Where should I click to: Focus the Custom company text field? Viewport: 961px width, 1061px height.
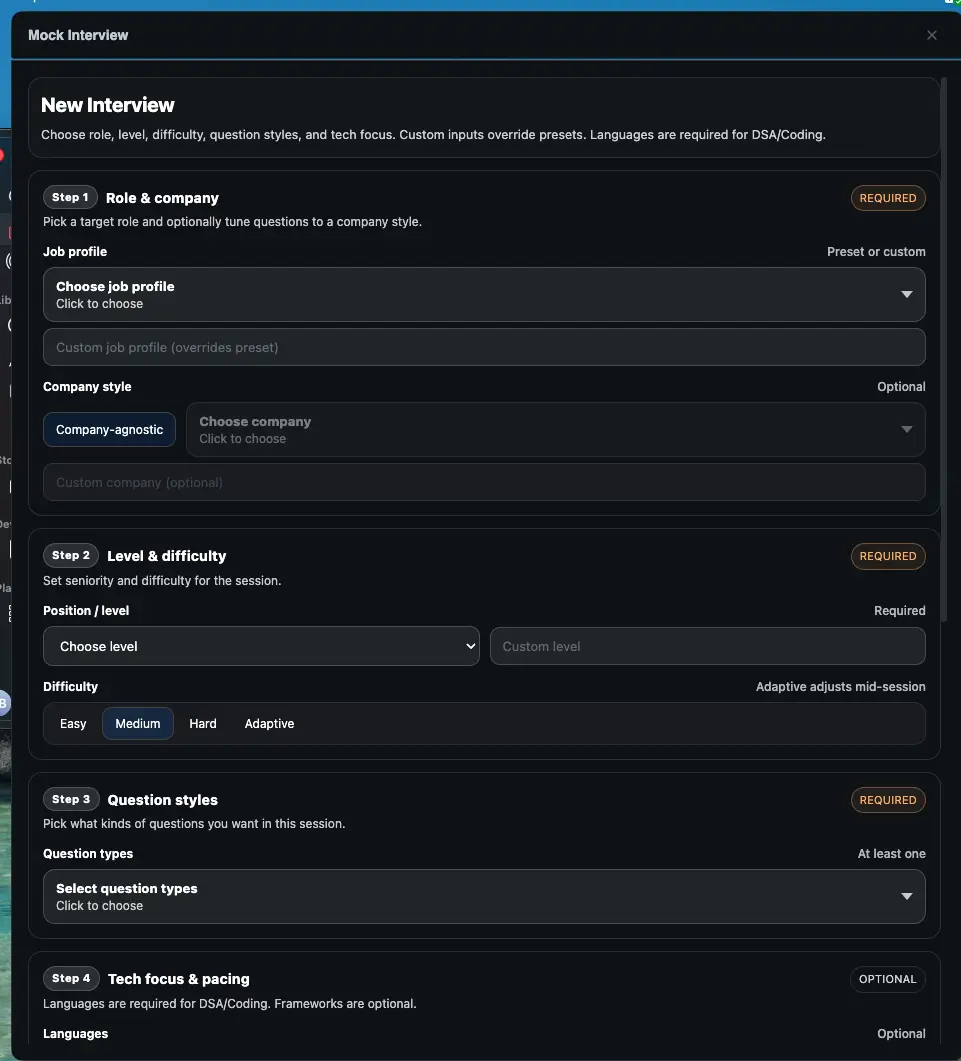[483, 482]
